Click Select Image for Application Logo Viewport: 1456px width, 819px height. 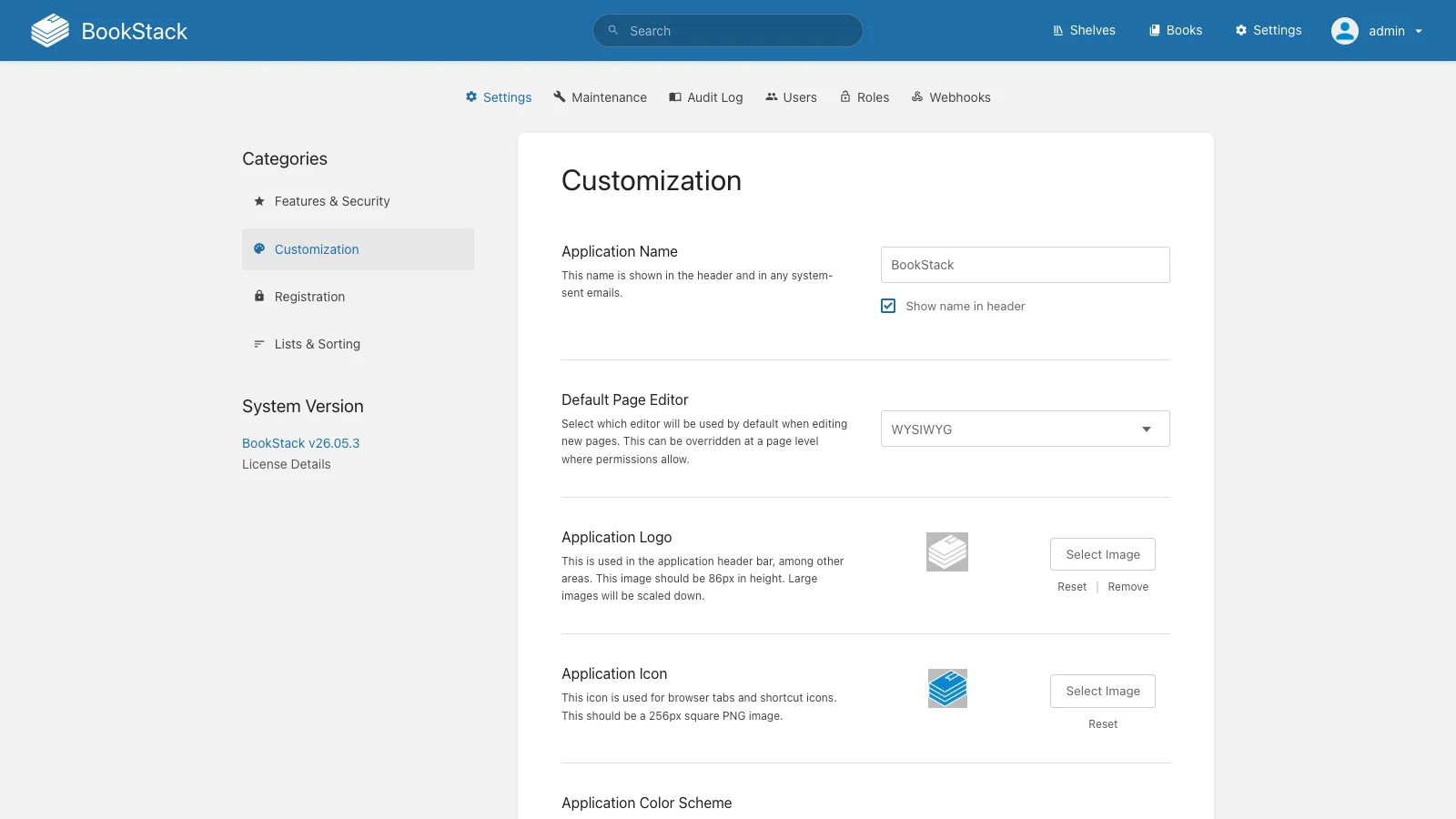[1103, 554]
